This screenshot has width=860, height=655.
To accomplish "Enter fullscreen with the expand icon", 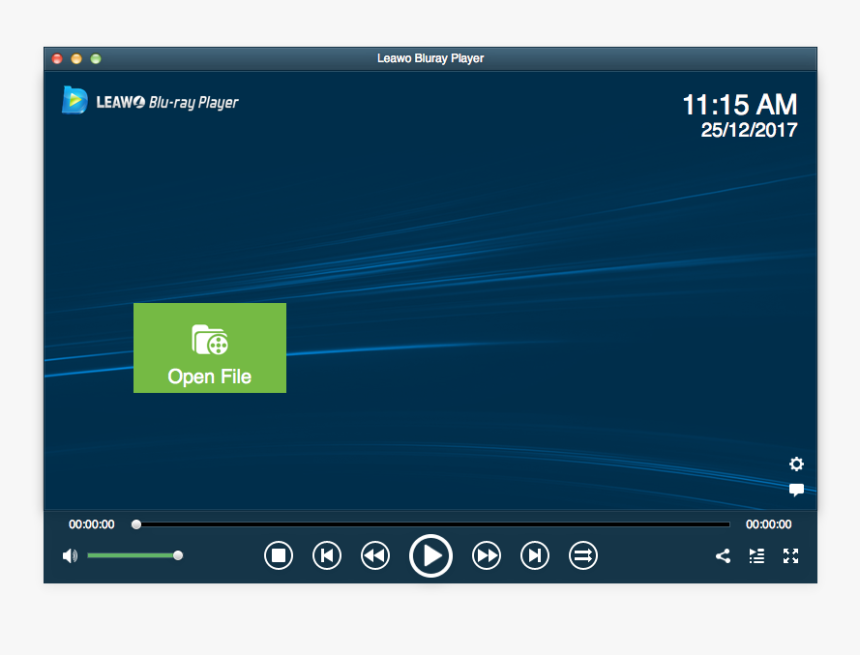I will [x=791, y=556].
